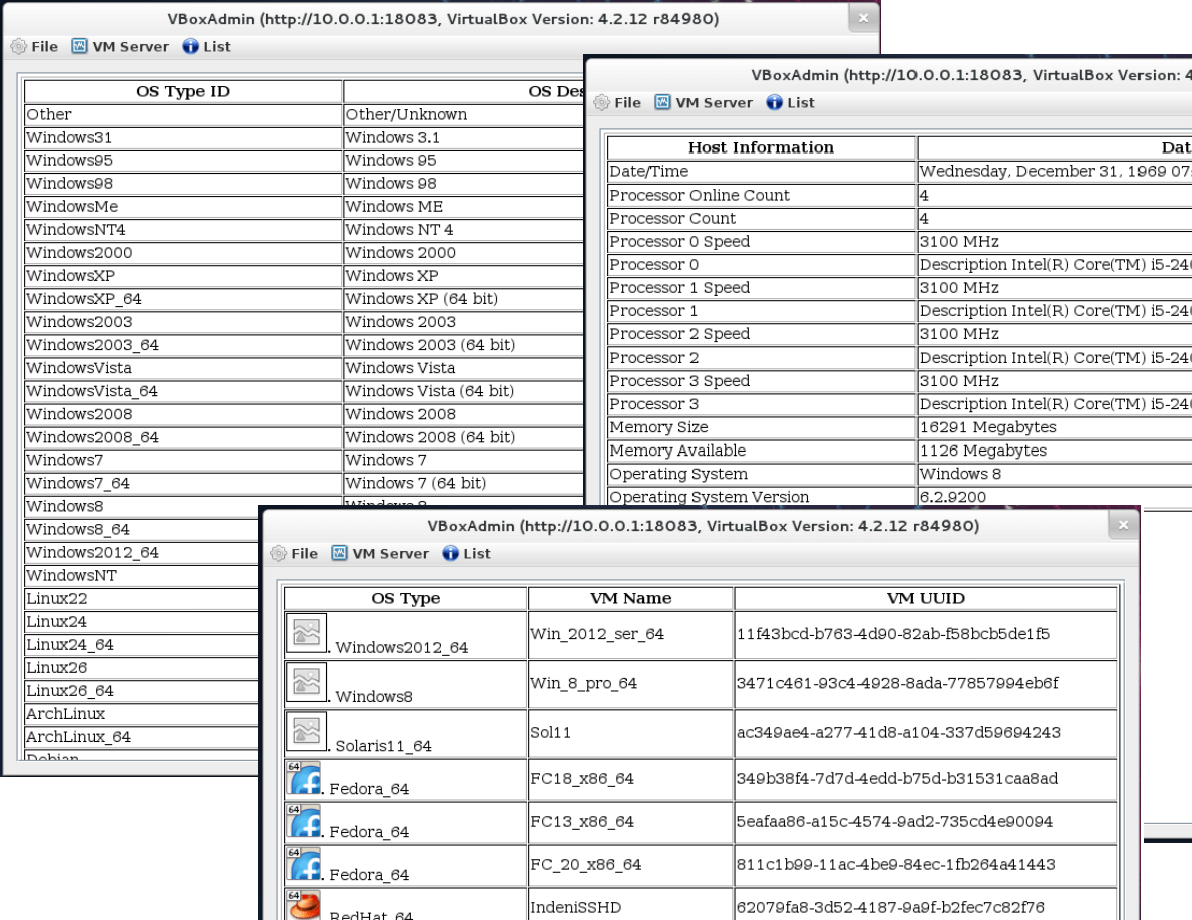Close the OS Type ID window
1192x920 pixels.
coord(863,18)
